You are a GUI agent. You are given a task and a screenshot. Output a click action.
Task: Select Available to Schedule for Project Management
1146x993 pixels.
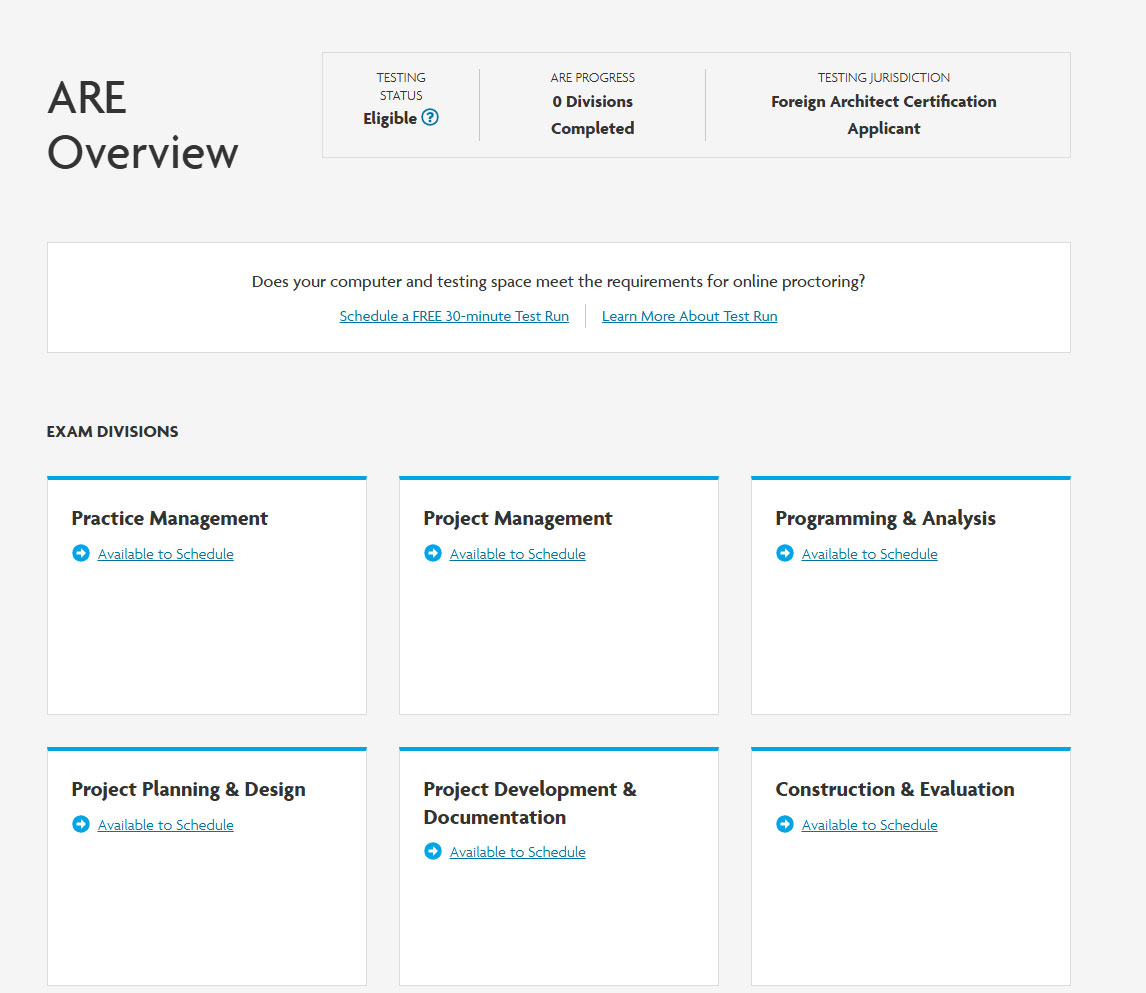tap(518, 554)
